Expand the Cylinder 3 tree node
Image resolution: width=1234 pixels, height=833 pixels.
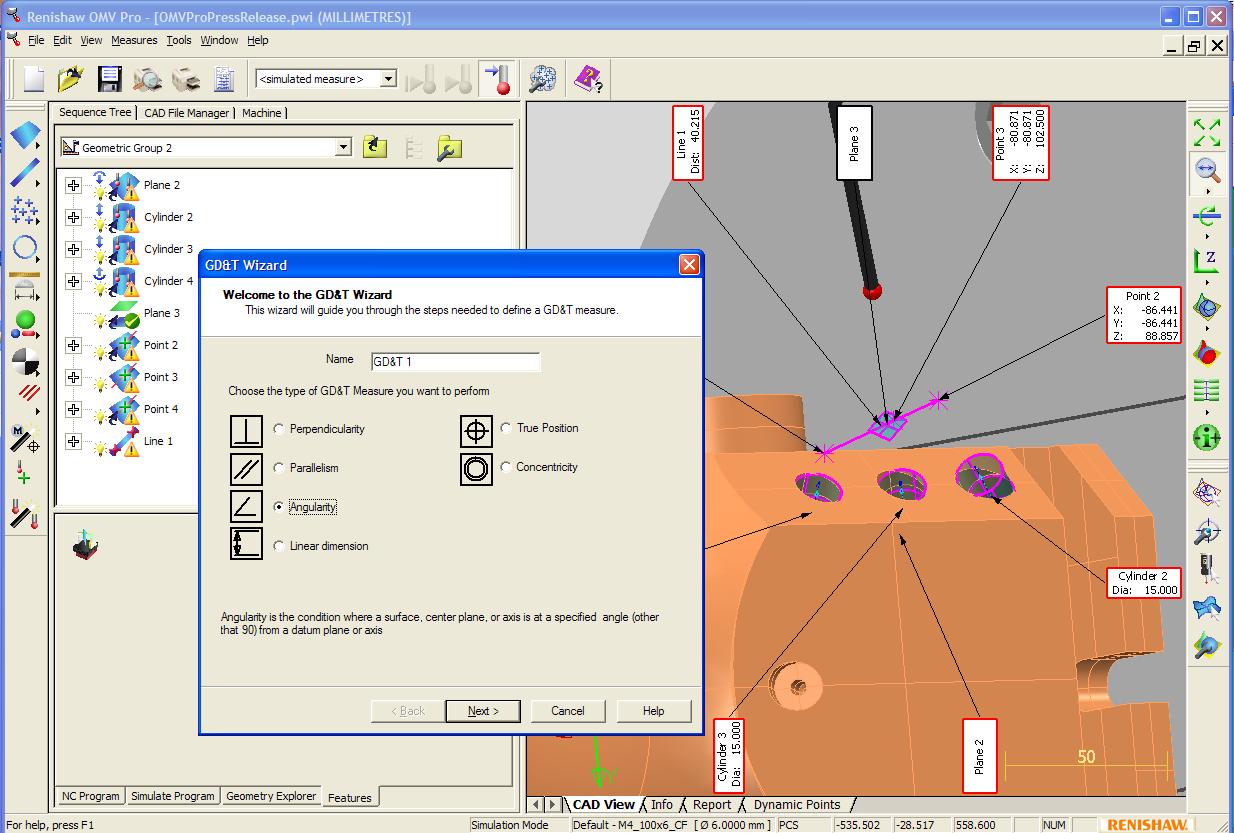click(73, 249)
